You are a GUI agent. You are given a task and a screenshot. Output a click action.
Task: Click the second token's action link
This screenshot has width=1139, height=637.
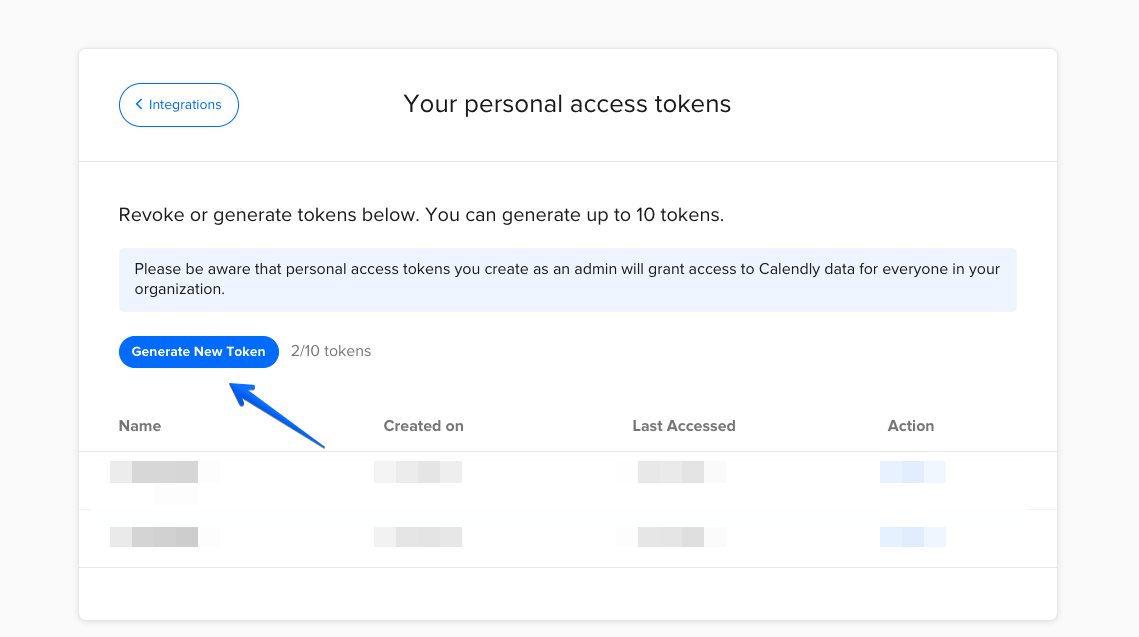[912, 537]
